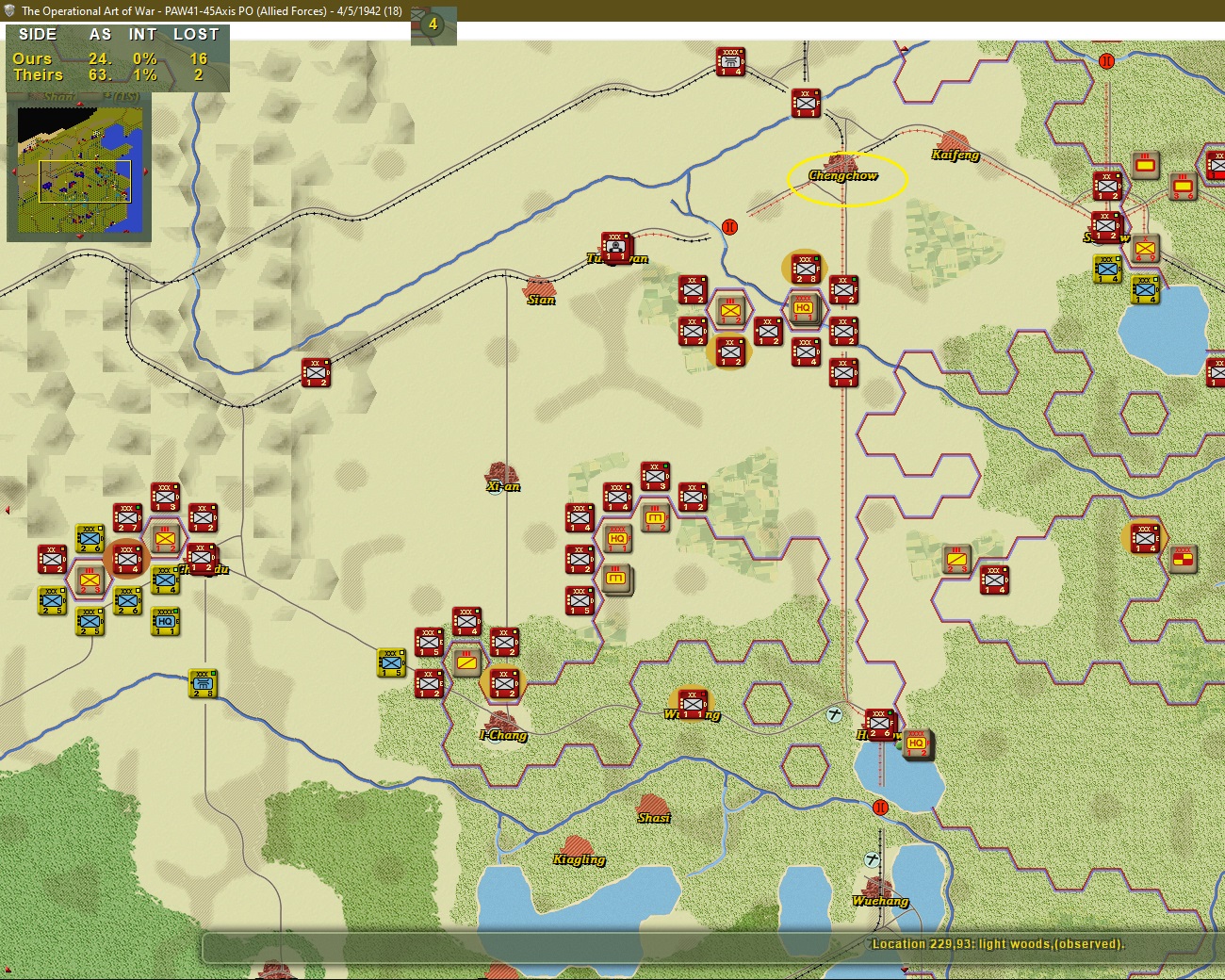Select the red XXX 2-7 unit near Chengdu
1225x980 pixels.
click(x=127, y=517)
